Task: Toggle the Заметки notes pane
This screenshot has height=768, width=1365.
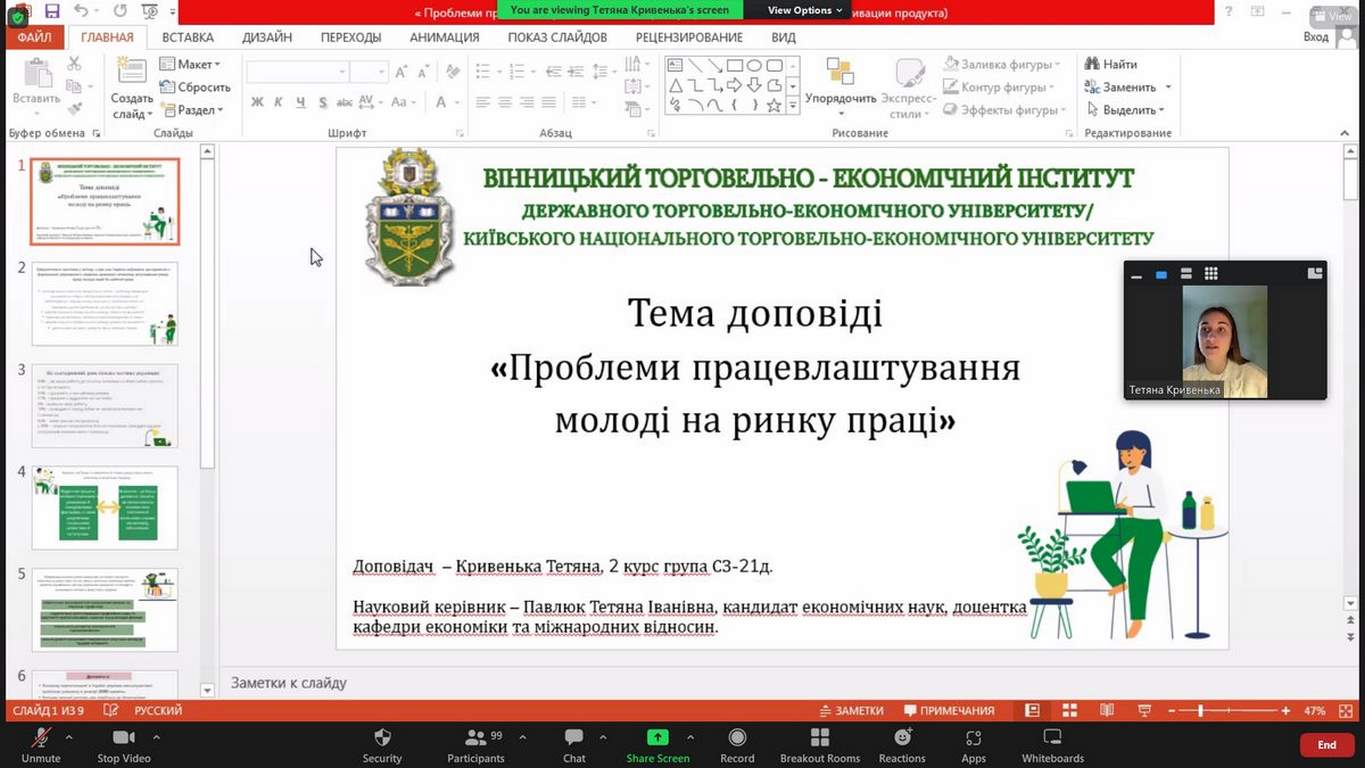Action: point(851,711)
